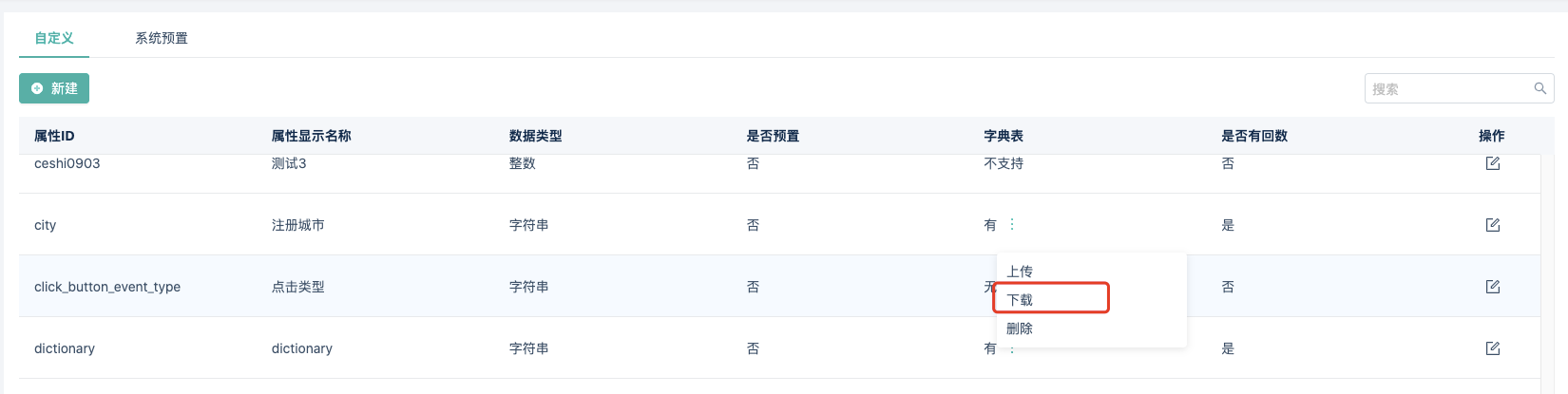Edit the city attribute row

click(x=1492, y=225)
